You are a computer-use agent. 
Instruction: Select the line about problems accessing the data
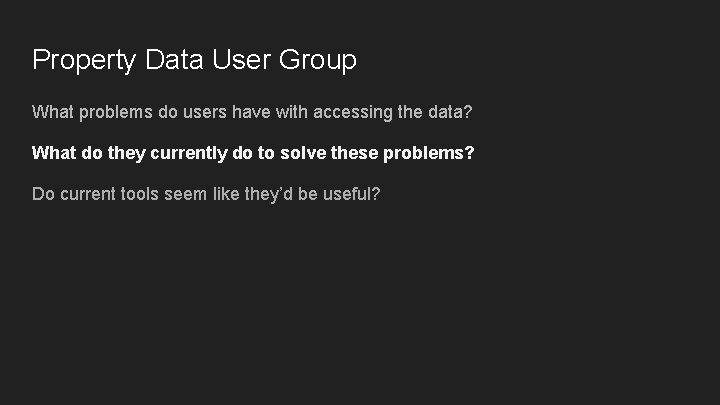(252, 112)
